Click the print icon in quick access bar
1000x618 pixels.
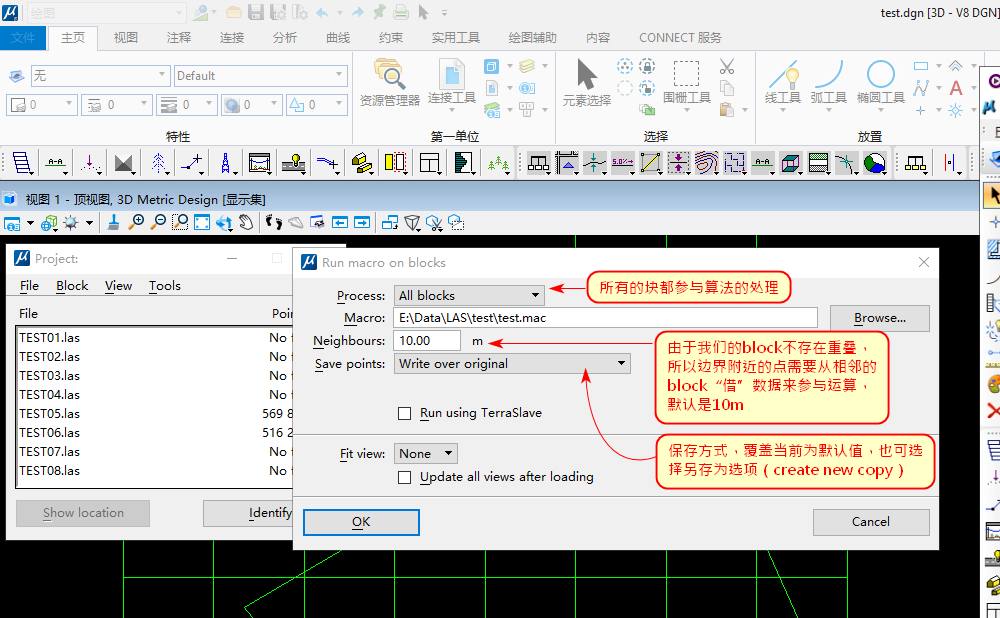(401, 12)
